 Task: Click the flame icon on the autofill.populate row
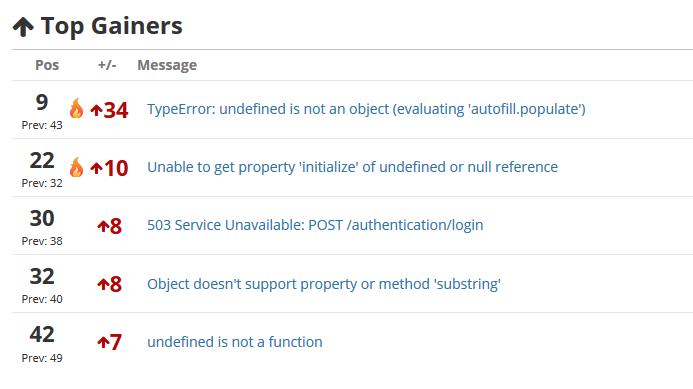point(76,108)
